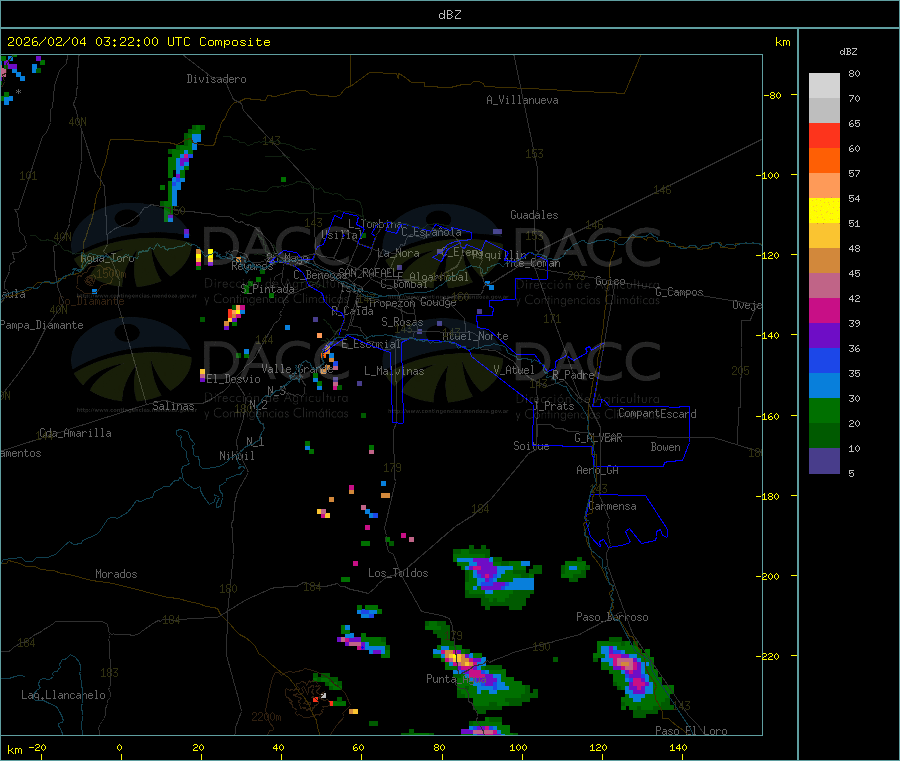Click the storm echo cell beside Paso_Barroso
The height and width of the screenshot is (761, 900).
pyautogui.click(x=633, y=676)
